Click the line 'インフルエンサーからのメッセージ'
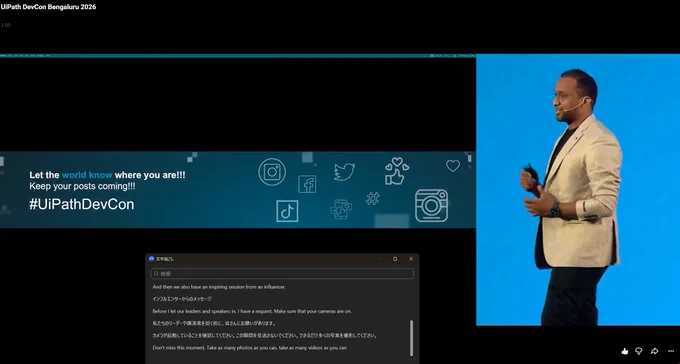The width and height of the screenshot is (680, 364). click(x=182, y=299)
